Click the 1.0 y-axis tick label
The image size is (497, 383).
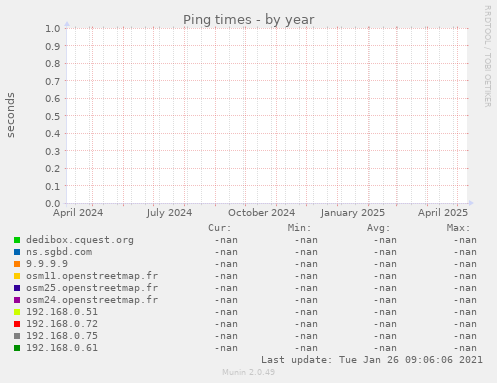click(53, 28)
